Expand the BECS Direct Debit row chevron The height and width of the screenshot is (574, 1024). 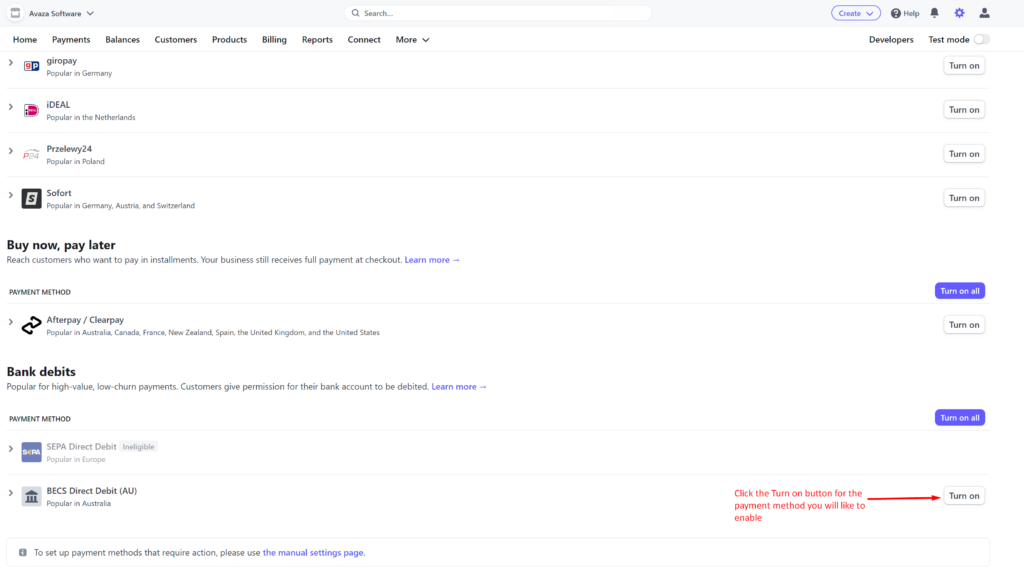pos(10,493)
